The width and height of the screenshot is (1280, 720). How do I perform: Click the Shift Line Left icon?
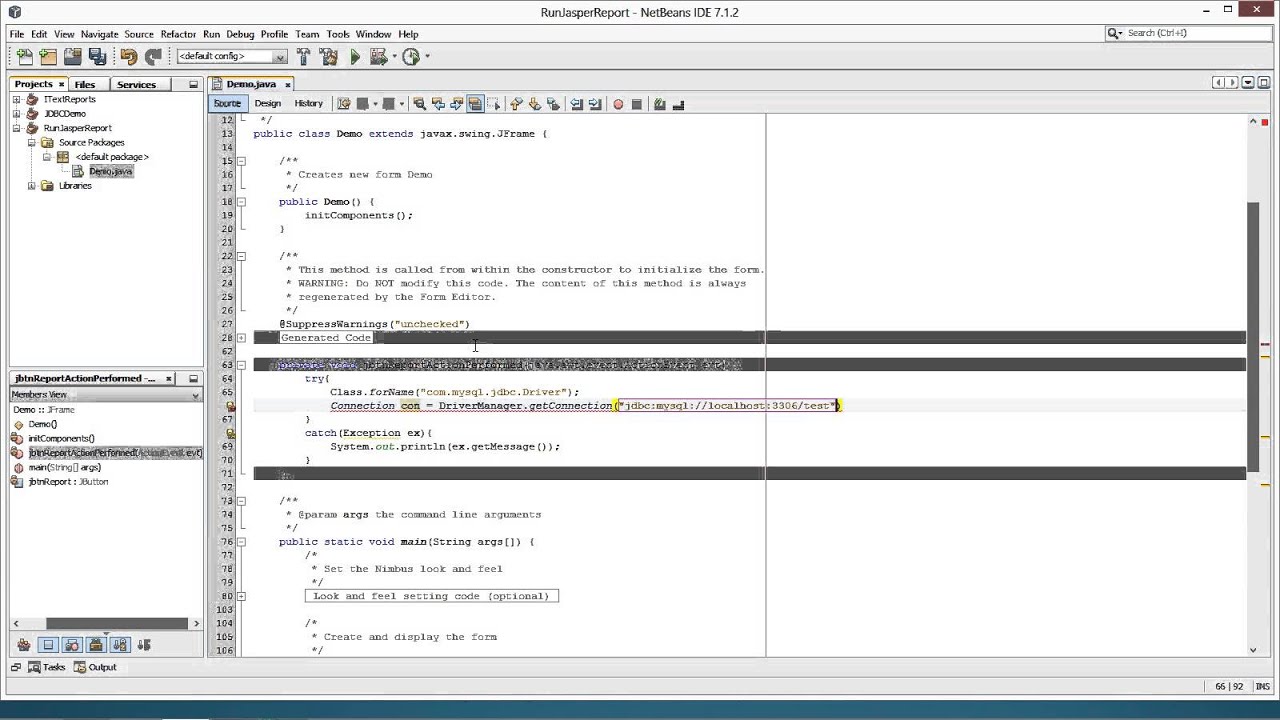[x=577, y=104]
